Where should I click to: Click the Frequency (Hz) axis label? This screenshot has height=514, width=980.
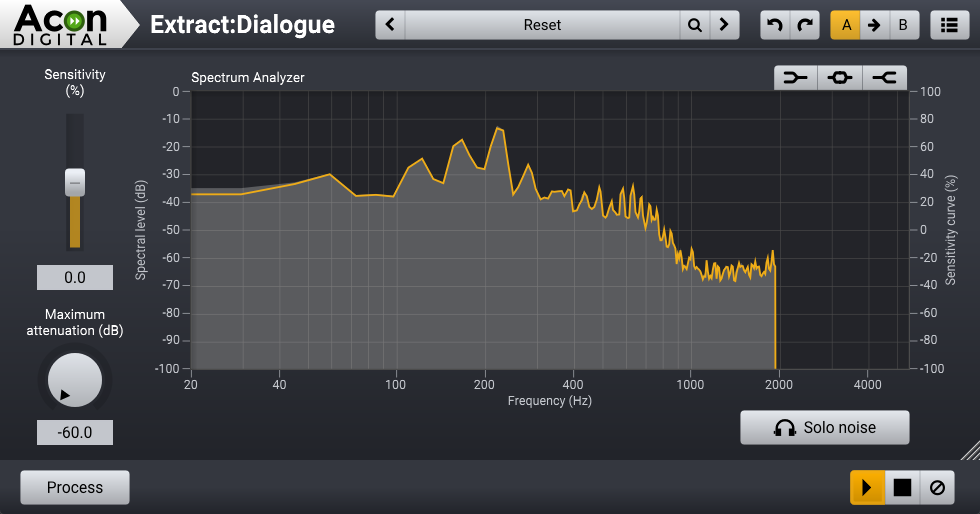(x=549, y=401)
